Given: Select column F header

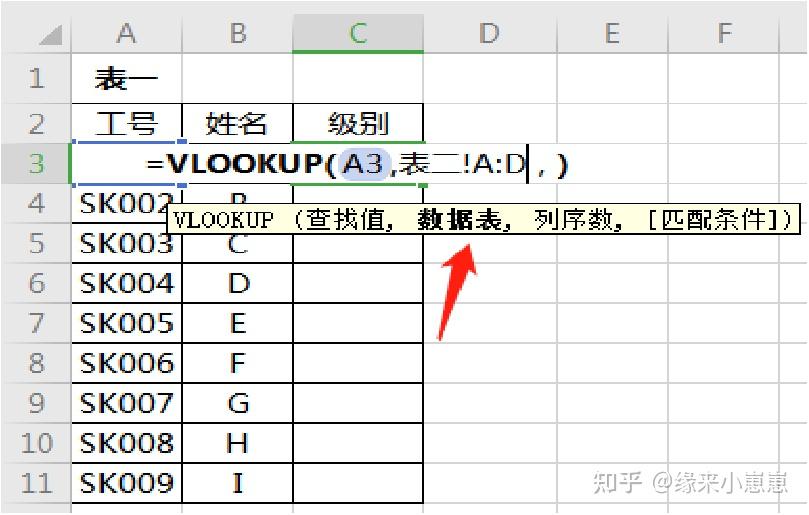Looking at the screenshot, I should (x=723, y=34).
